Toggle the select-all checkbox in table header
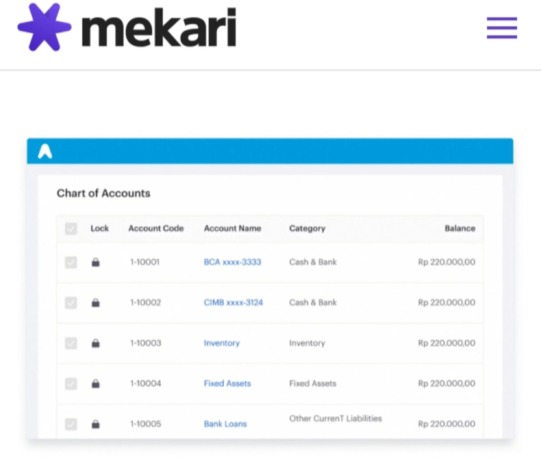543x460 pixels. pyautogui.click(x=71, y=229)
